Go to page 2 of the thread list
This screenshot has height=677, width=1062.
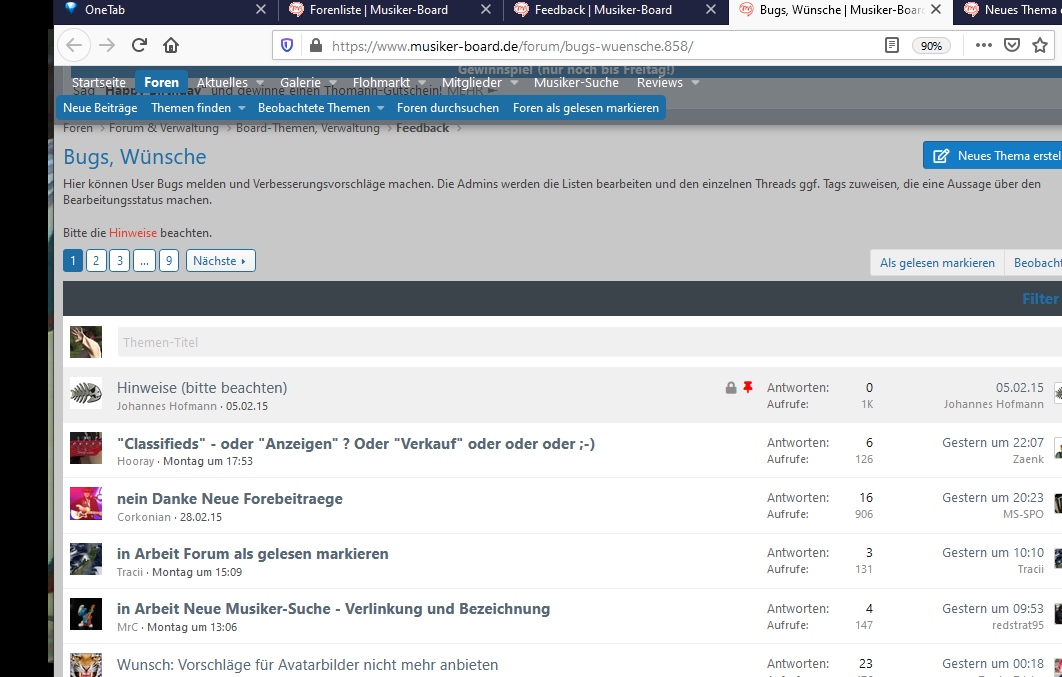[x=96, y=261]
